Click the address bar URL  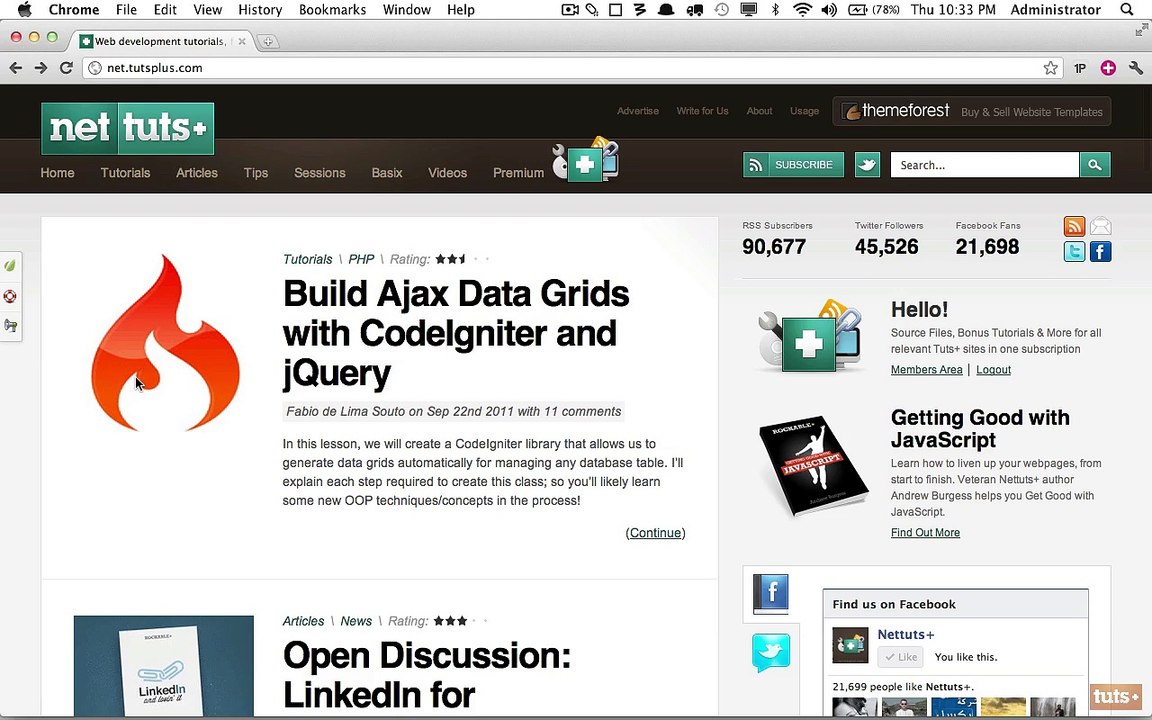point(154,68)
